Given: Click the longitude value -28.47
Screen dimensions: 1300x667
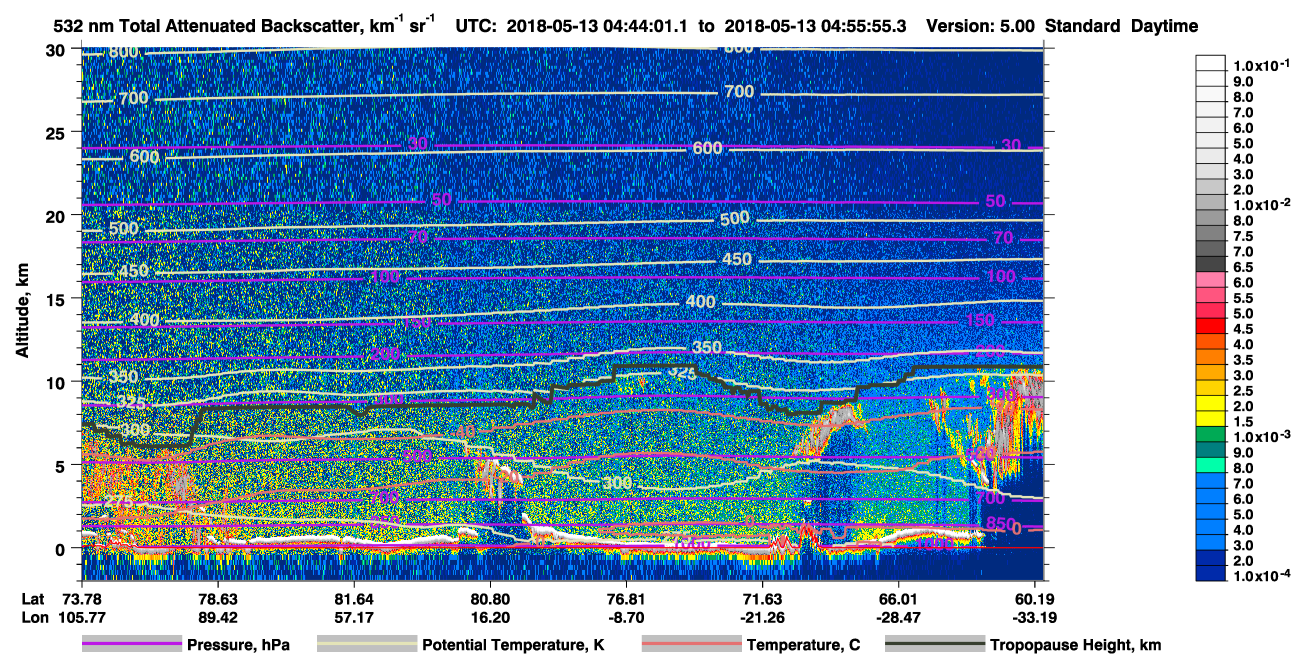Looking at the screenshot, I should pyautogui.click(x=899, y=617).
